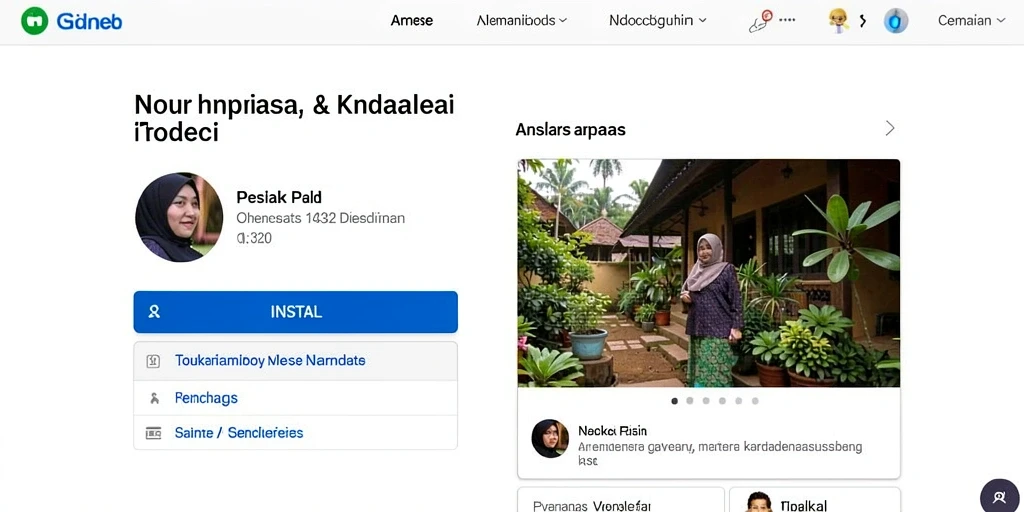Select the fifth carousel dot
Image resolution: width=1024 pixels, height=512 pixels.
(739, 401)
